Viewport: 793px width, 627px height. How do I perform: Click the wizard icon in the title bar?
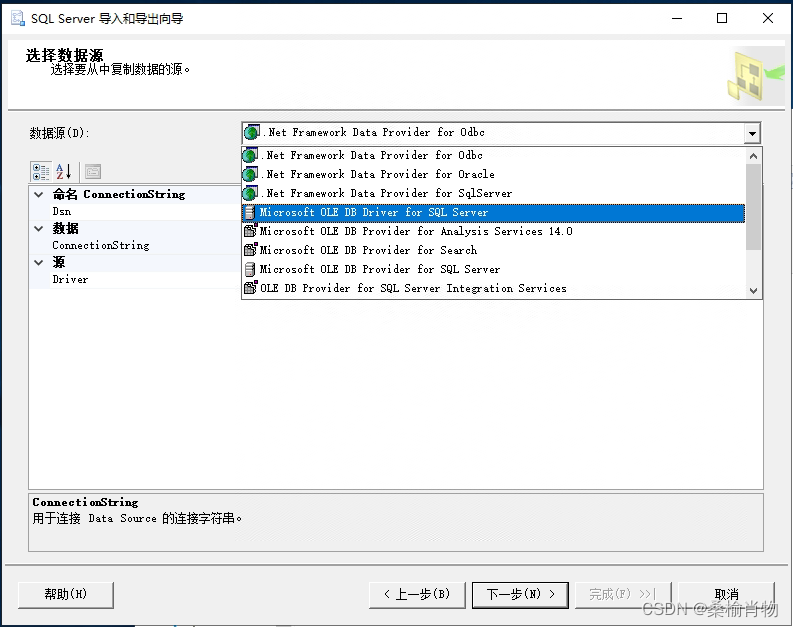pos(18,18)
